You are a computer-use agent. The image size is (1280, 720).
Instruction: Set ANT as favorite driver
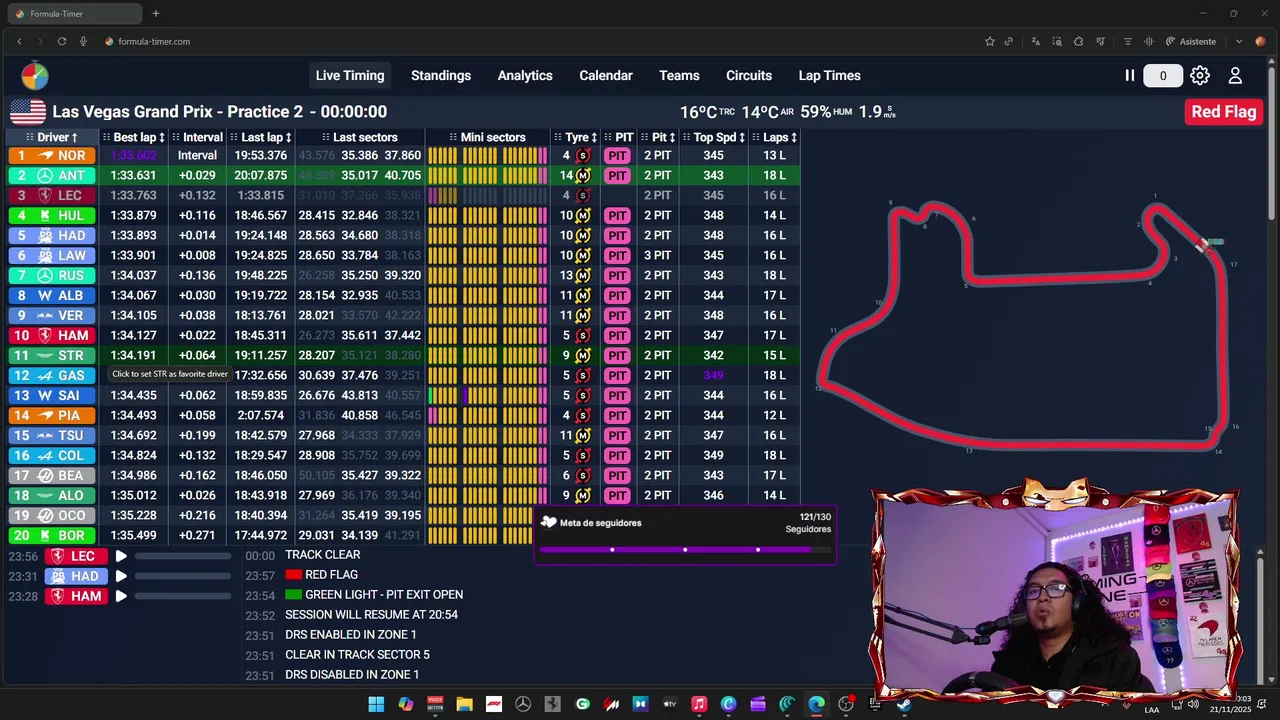click(53, 175)
